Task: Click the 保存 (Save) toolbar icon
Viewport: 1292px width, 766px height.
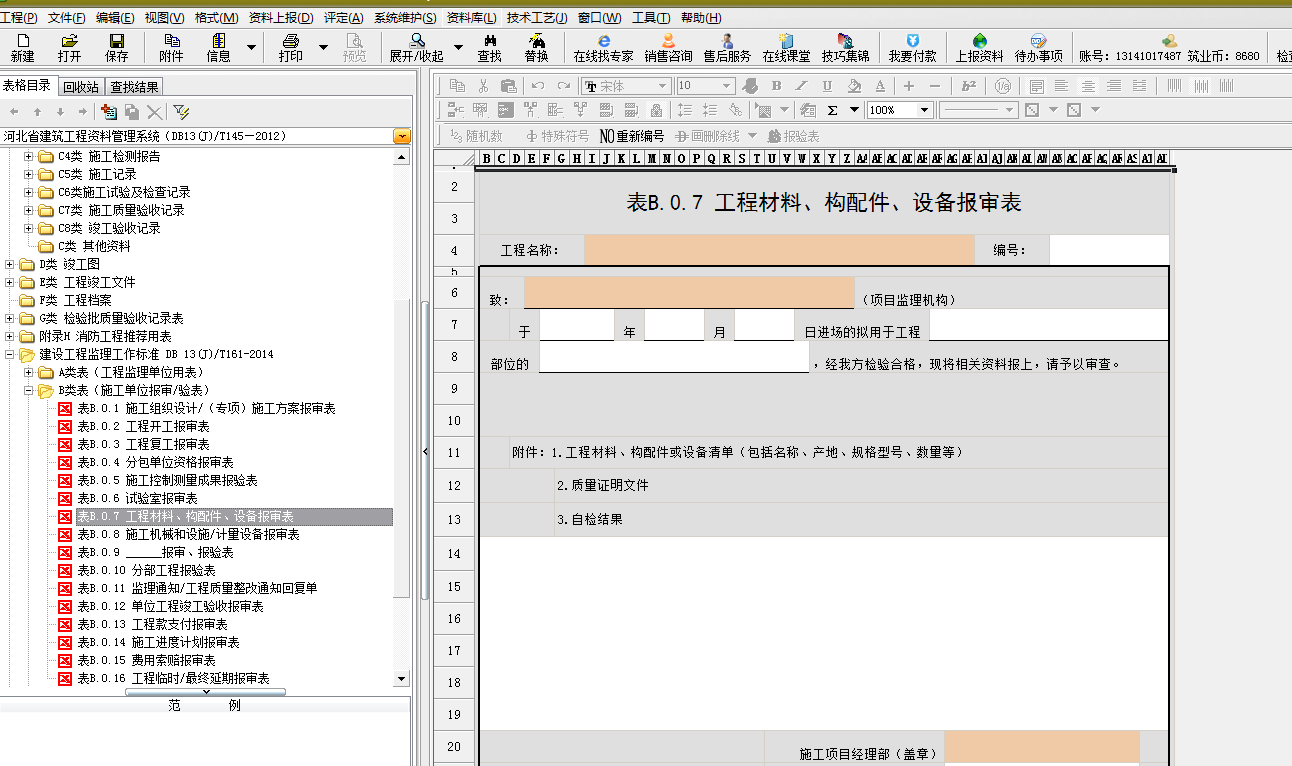Action: coord(117,47)
